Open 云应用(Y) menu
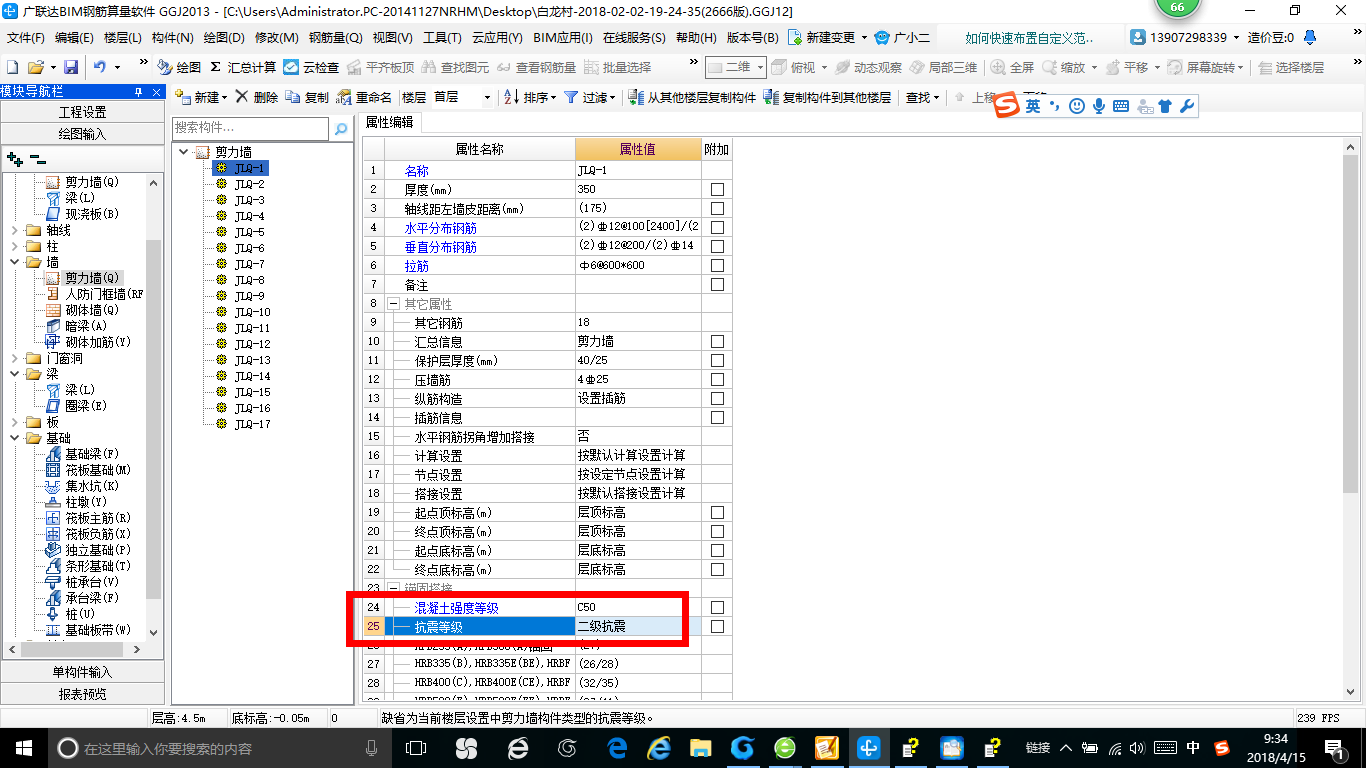 (497, 38)
